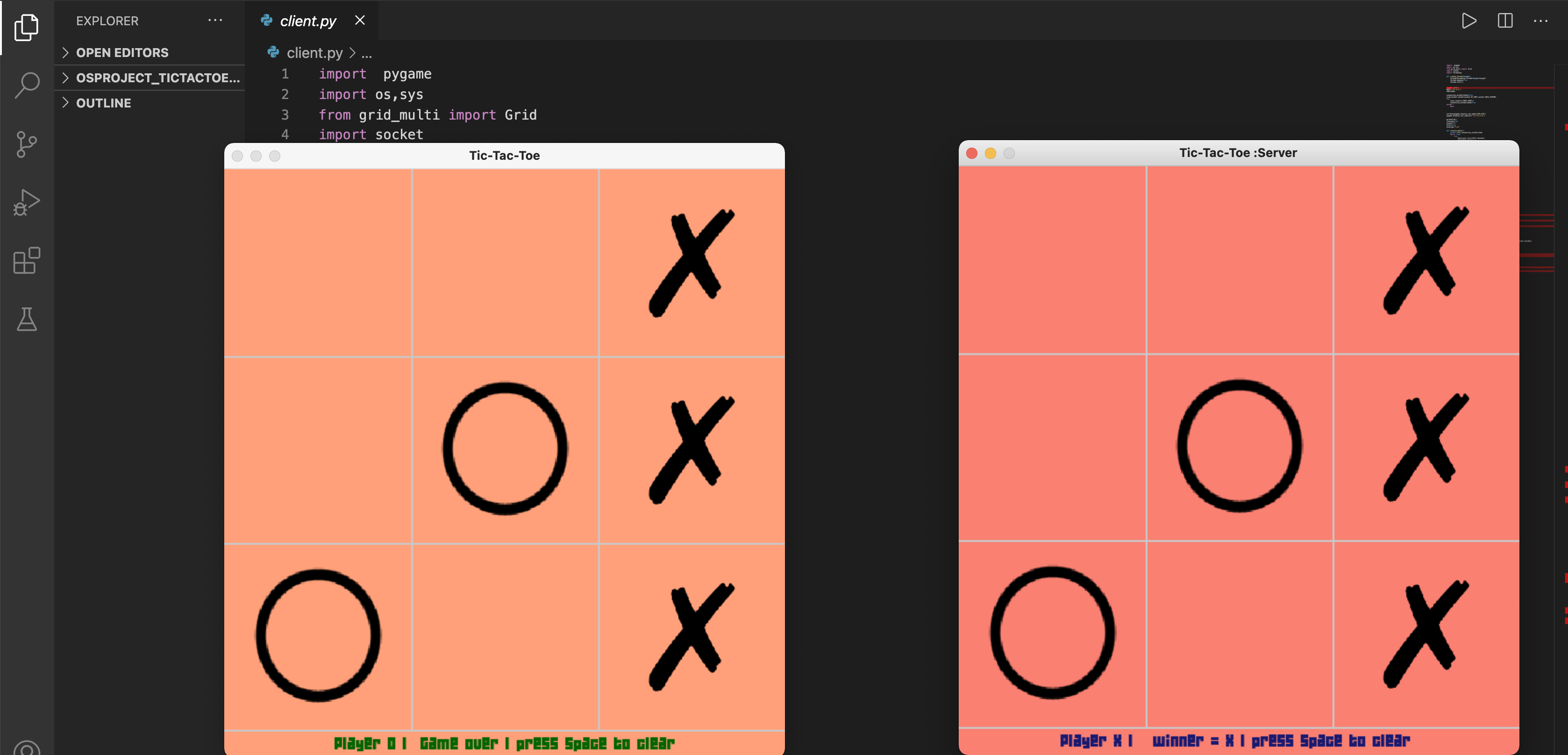The image size is (1568, 755).
Task: Click client.py in the breadcrumb path
Action: [314, 53]
